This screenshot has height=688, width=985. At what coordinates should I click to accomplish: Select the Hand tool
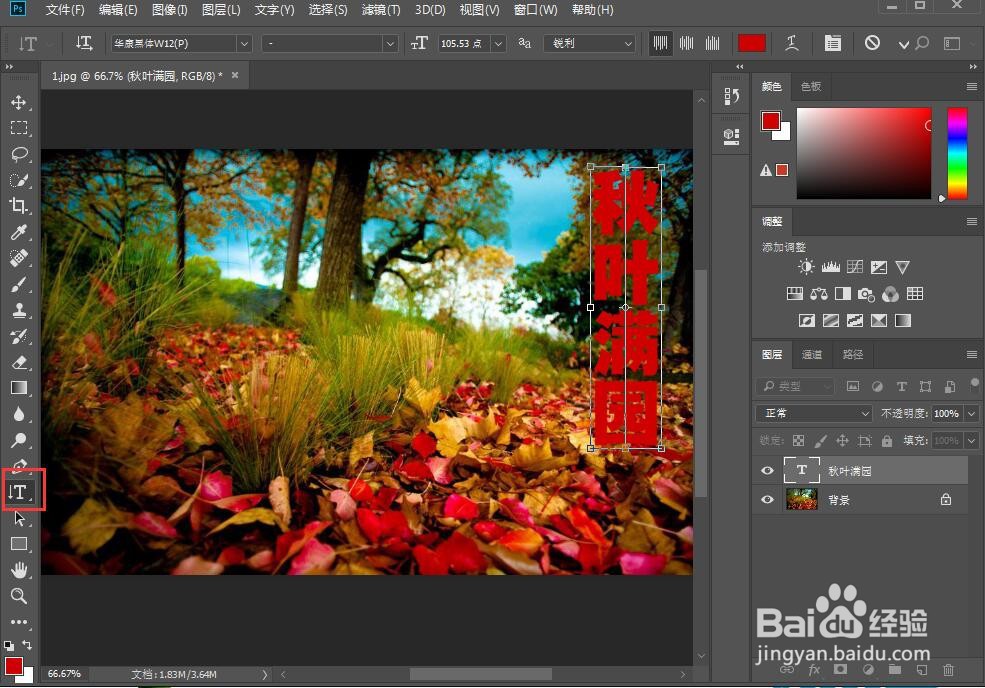pyautogui.click(x=18, y=571)
